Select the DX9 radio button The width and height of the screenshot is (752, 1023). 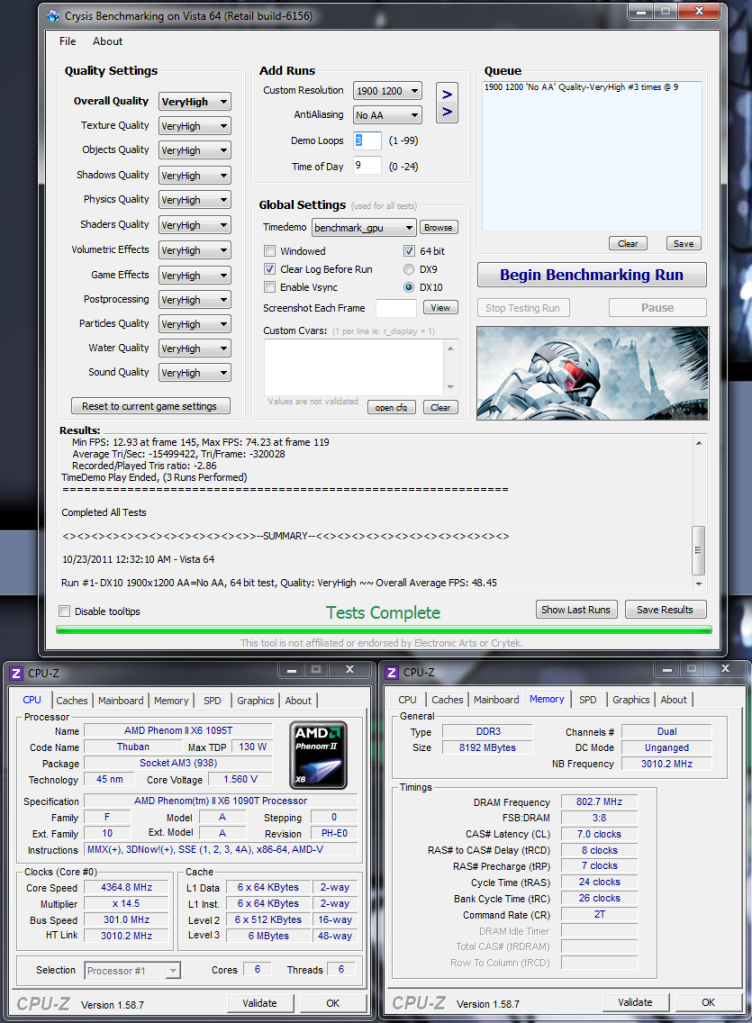pos(409,269)
